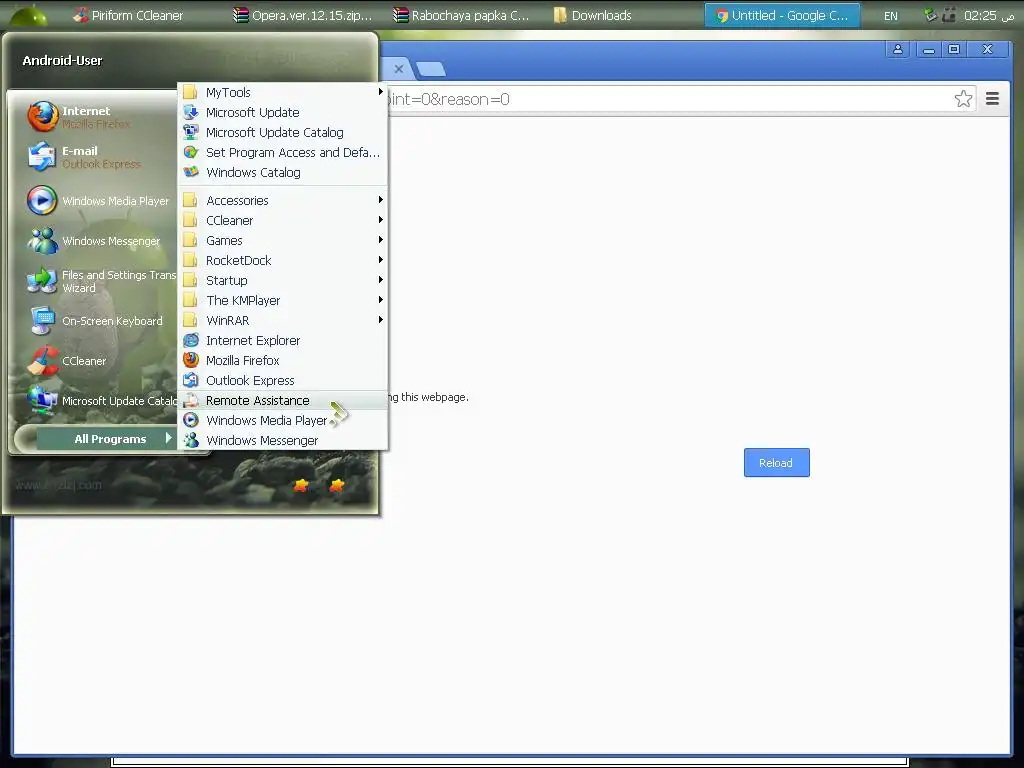The width and height of the screenshot is (1024, 768).
Task: Click right orange star icon at Start menu bottom
Action: tap(336, 485)
